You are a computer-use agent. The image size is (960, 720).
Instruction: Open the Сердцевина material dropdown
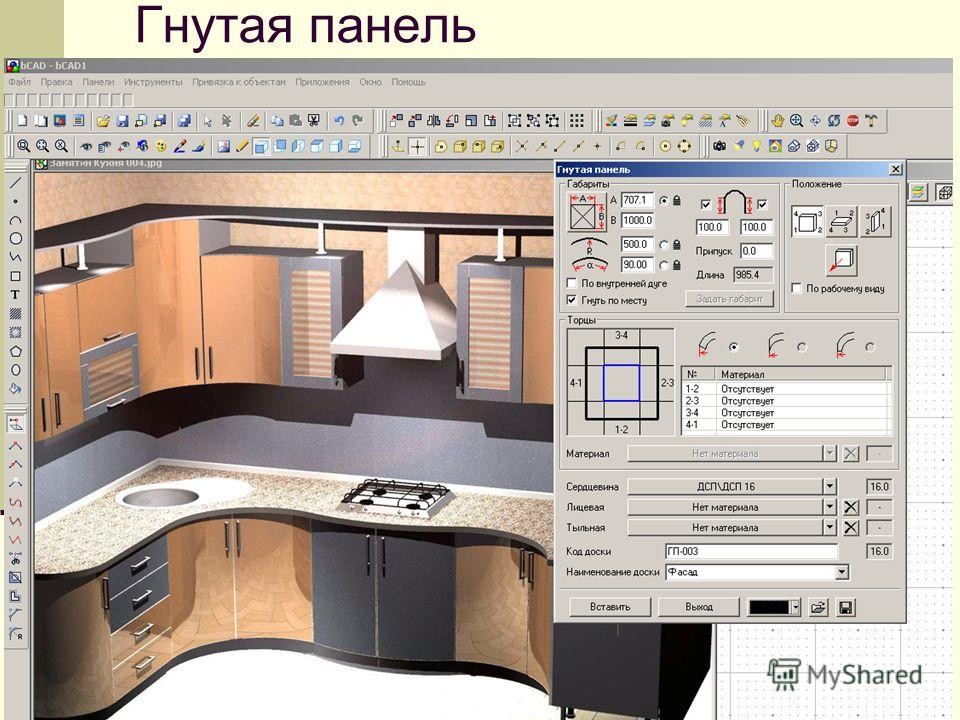tap(829, 487)
